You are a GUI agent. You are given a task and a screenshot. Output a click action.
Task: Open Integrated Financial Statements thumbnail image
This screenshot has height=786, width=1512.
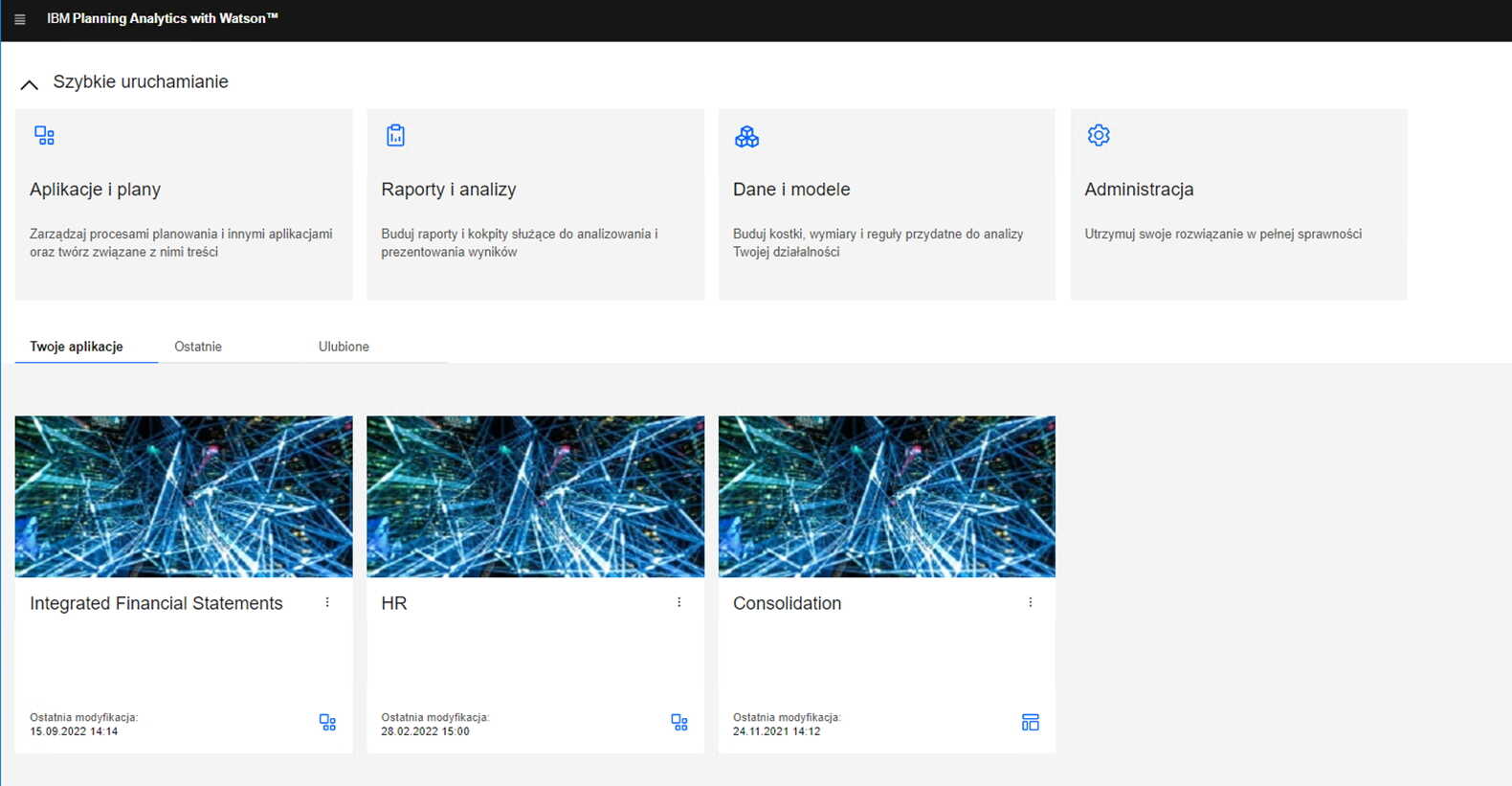(x=184, y=496)
